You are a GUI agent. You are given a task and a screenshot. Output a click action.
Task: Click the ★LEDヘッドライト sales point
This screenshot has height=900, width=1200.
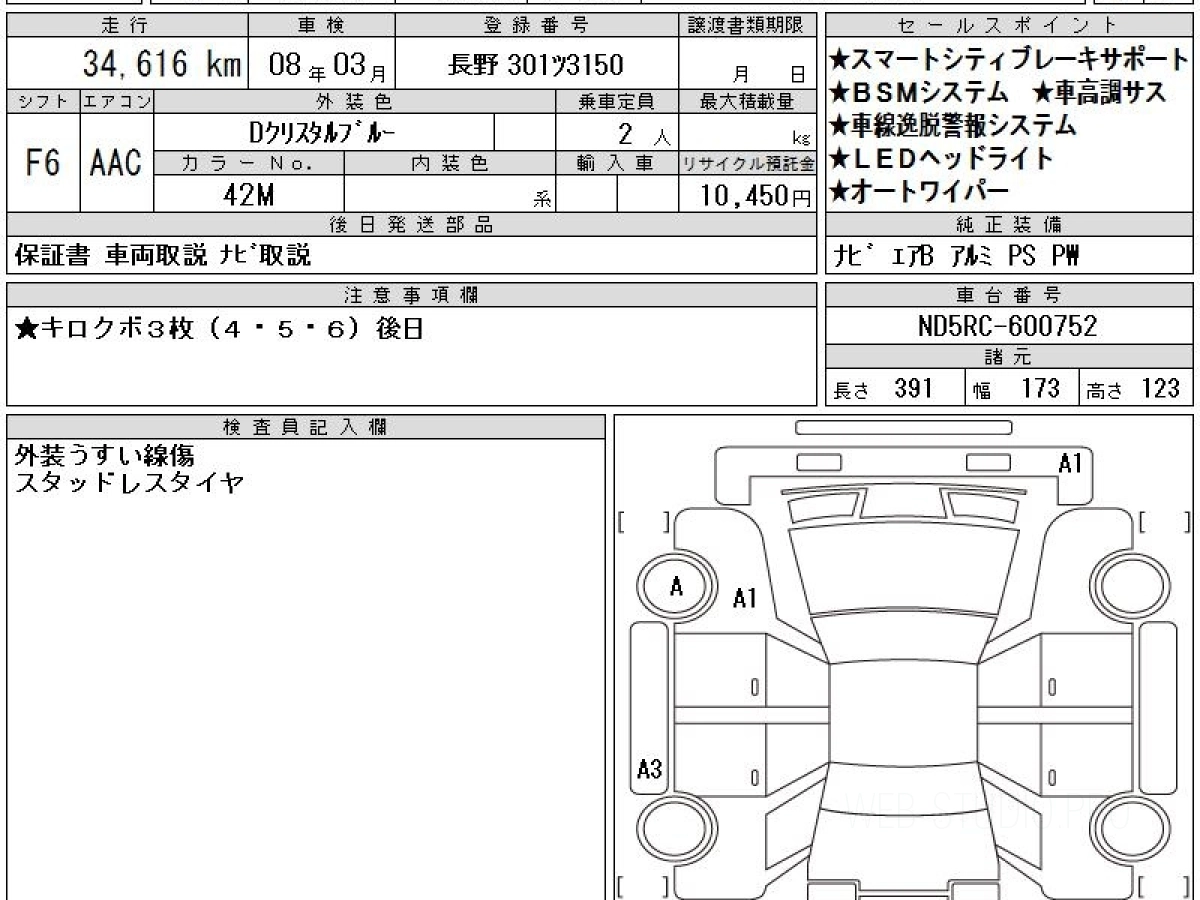941,158
